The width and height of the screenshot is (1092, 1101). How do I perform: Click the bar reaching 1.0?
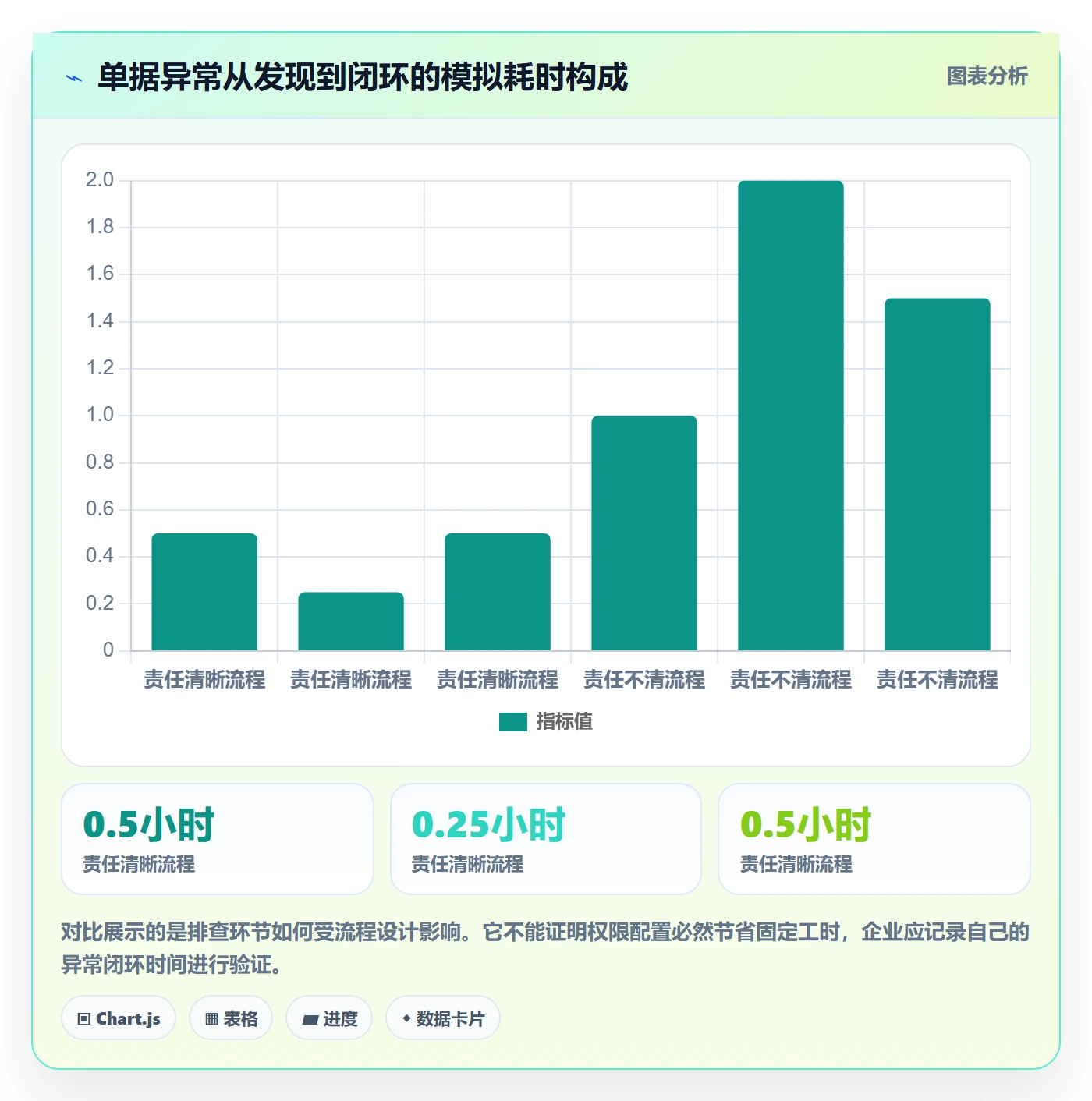[x=644, y=533]
